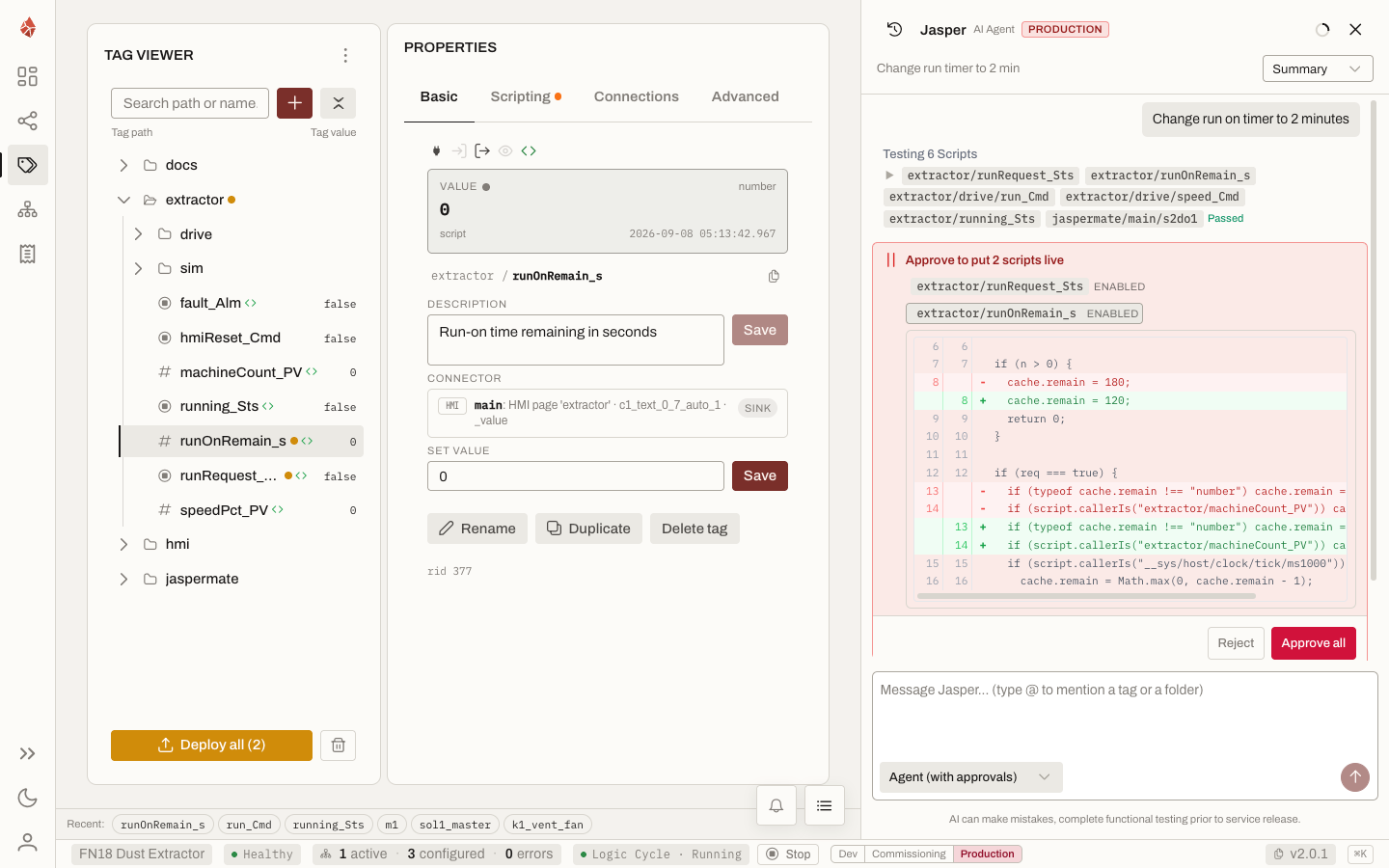1389x868 pixels.
Task: Open the list view icon near bell
Action: coord(825,805)
